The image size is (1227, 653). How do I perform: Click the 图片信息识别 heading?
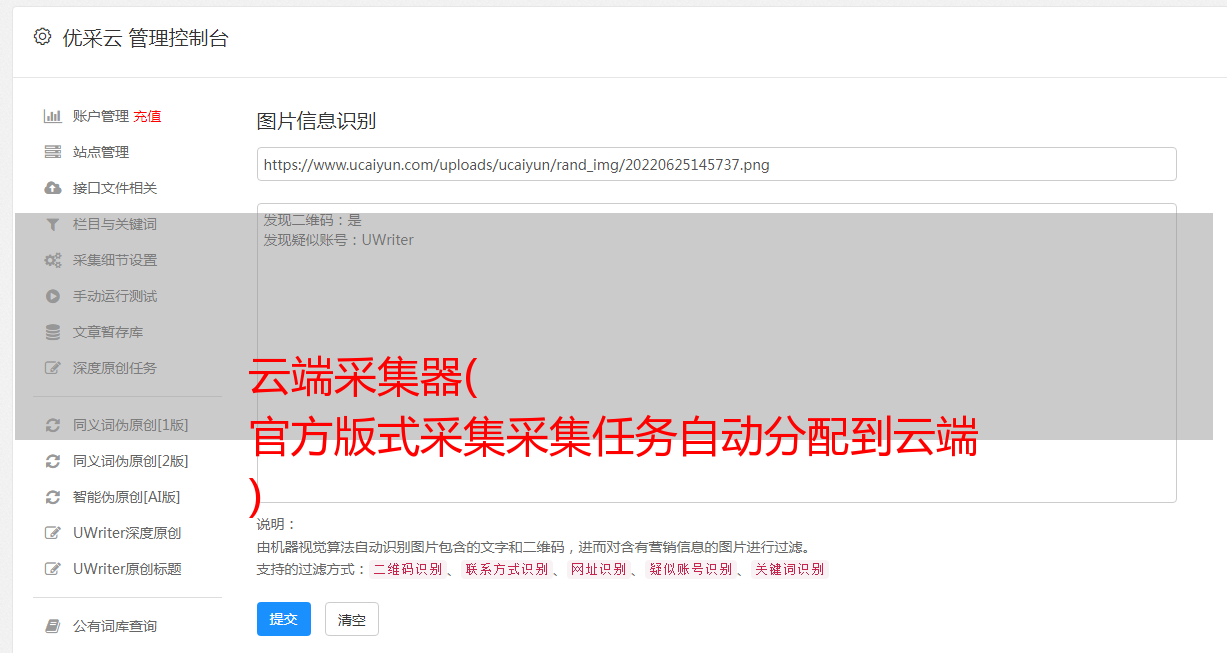(x=316, y=121)
